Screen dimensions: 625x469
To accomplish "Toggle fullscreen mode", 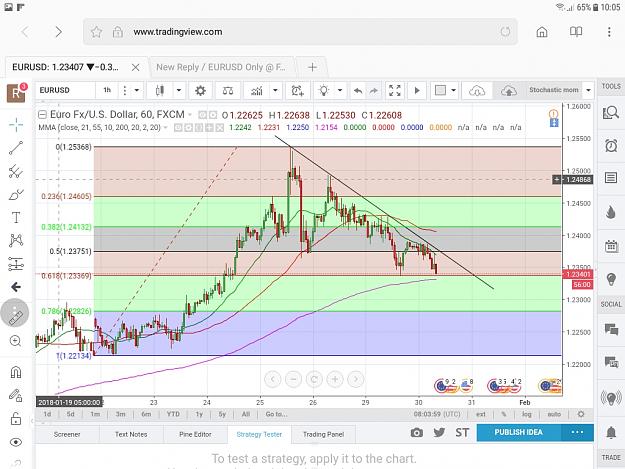I will 395,91.
